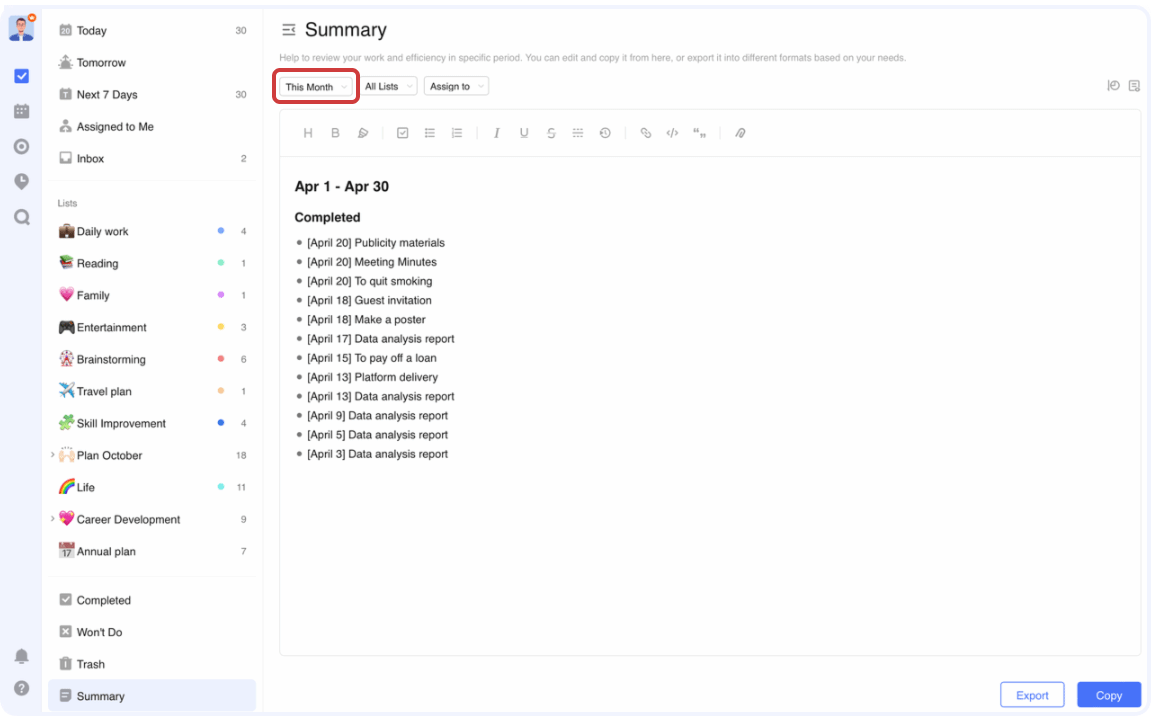Open the This Month period dropdown
The image size is (1151, 716).
tap(315, 87)
